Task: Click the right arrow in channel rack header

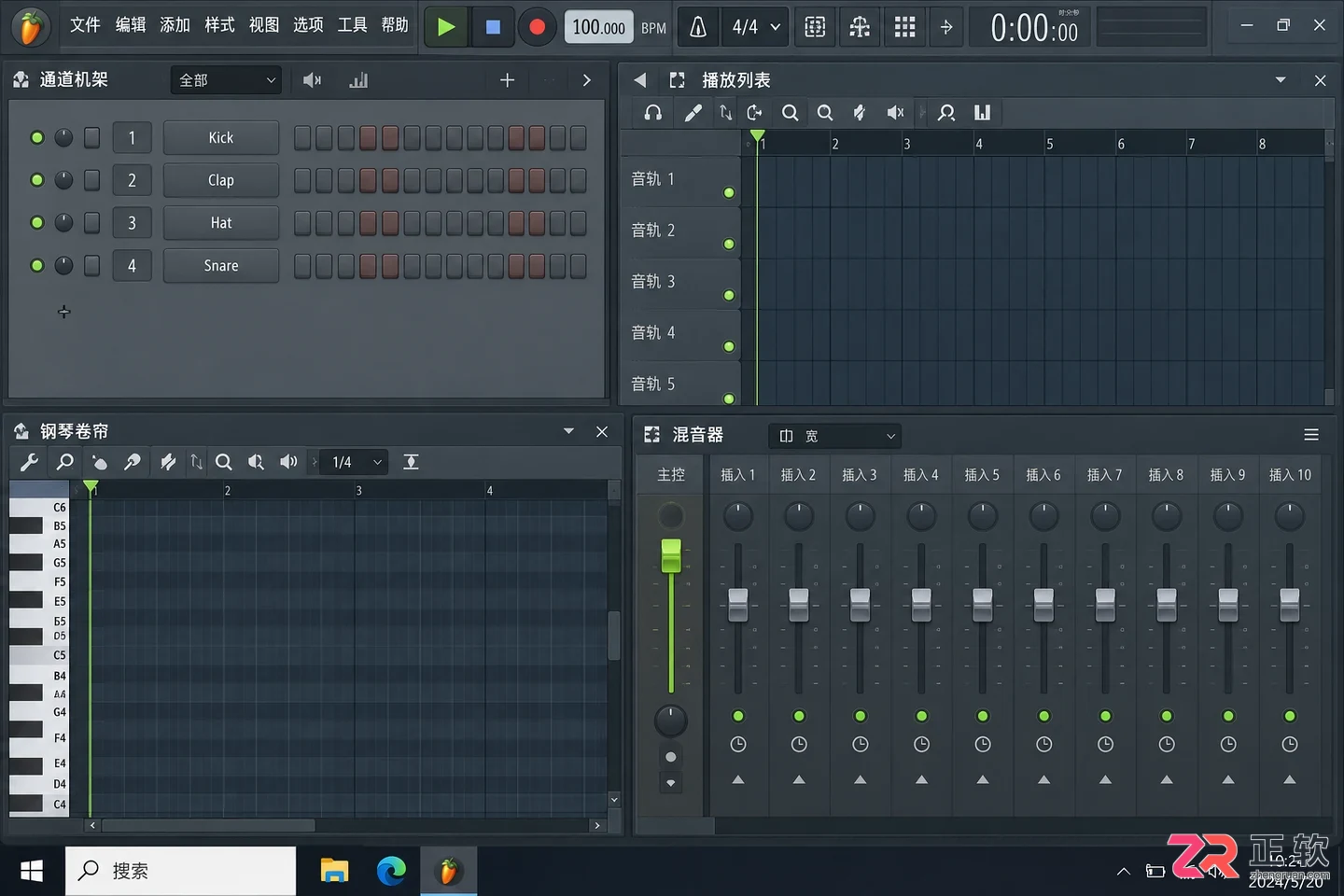Action: 586,80
